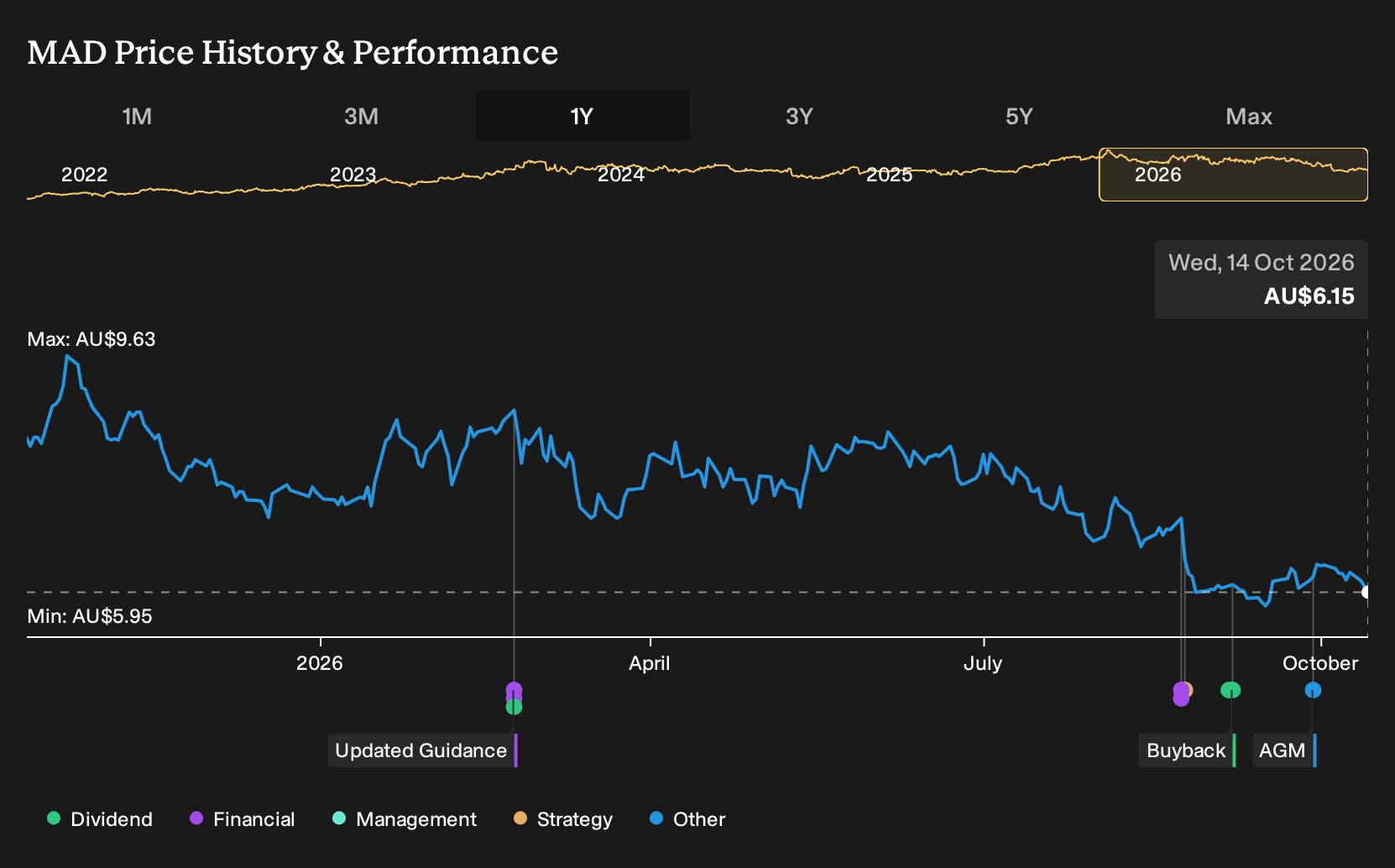Screen dimensions: 1395x868
Task: Click the "Wed, 14 Oct 2026" tooltip date
Action: (1262, 263)
